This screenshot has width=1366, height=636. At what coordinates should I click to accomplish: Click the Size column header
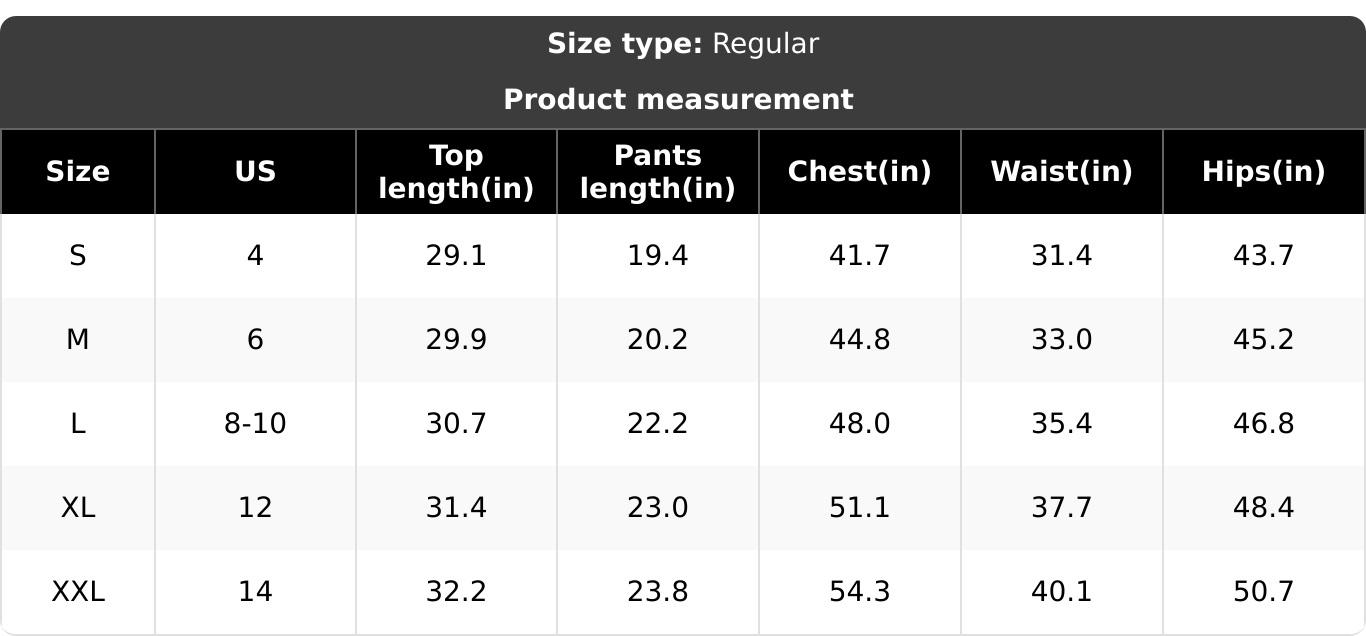point(77,172)
